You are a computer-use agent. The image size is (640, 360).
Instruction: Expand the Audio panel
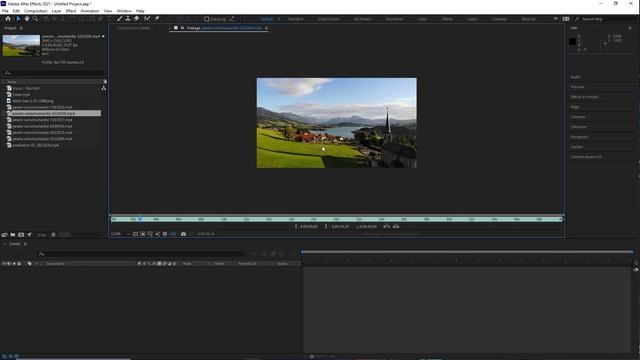click(x=576, y=77)
